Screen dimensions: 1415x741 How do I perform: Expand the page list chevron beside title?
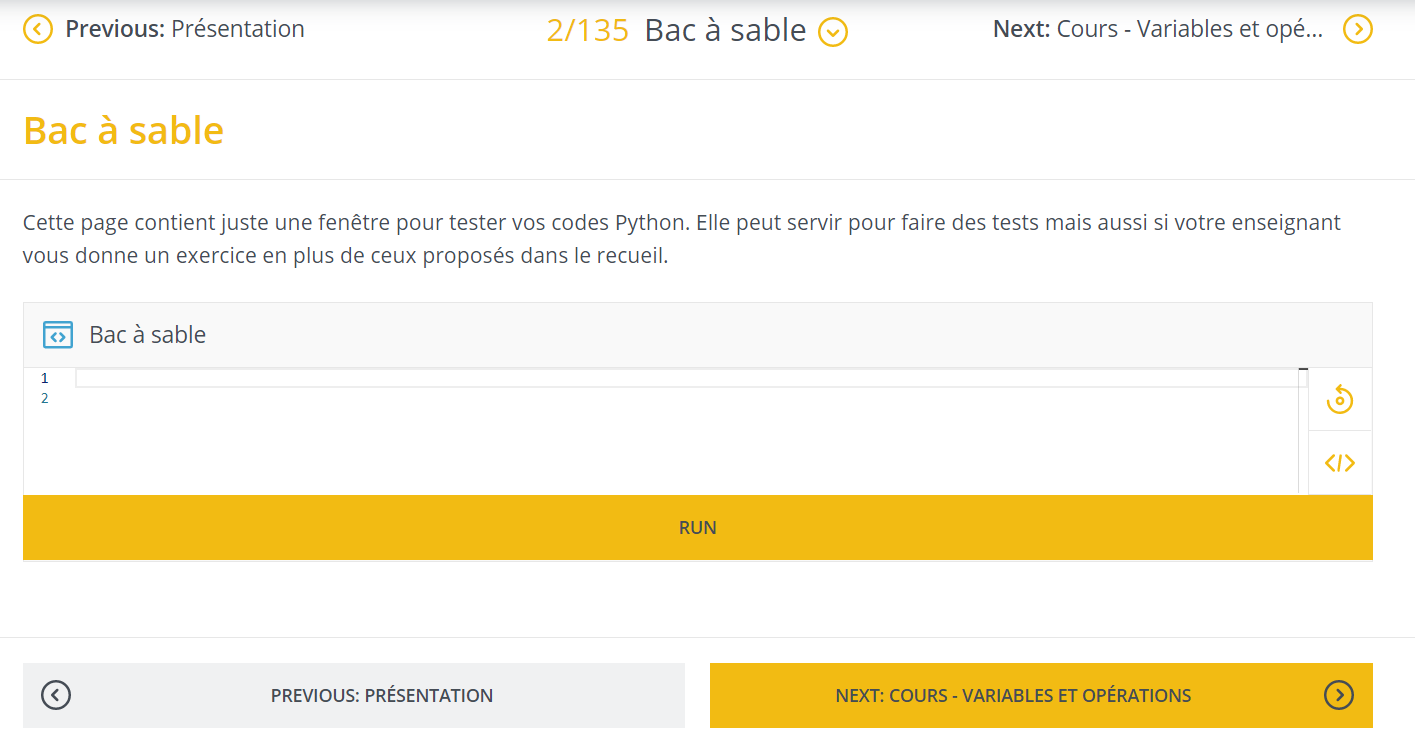[x=833, y=33]
